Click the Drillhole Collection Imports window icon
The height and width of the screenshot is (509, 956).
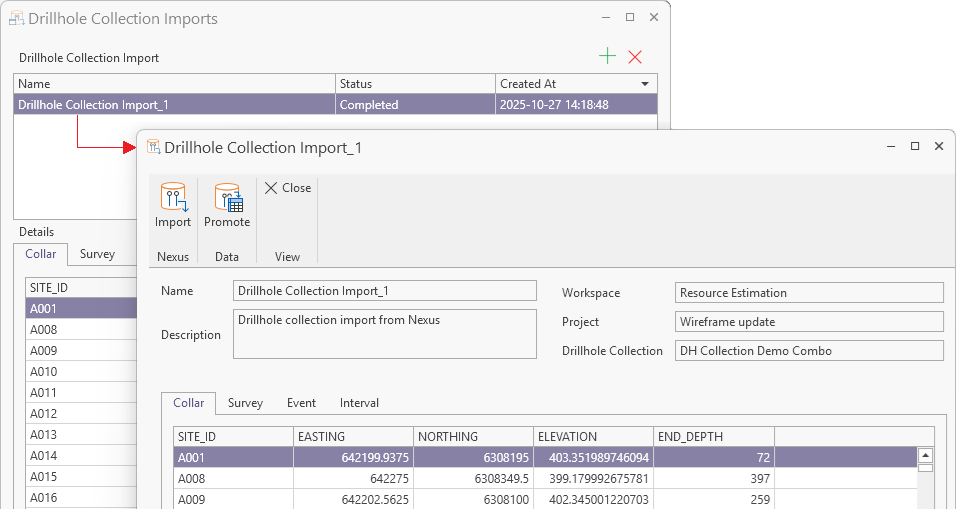point(16,18)
